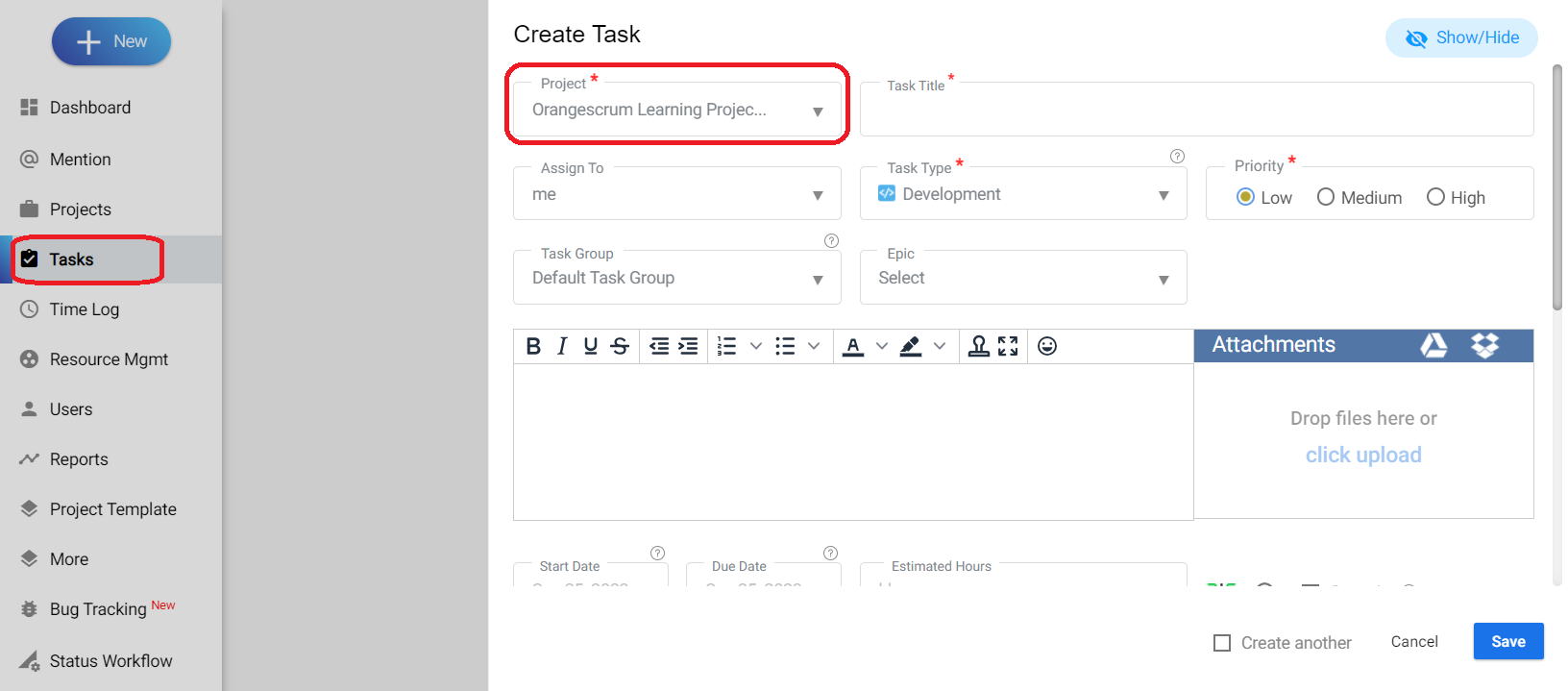Viewport: 1568px width, 691px height.
Task: Expand font color options arrow
Action: click(882, 346)
